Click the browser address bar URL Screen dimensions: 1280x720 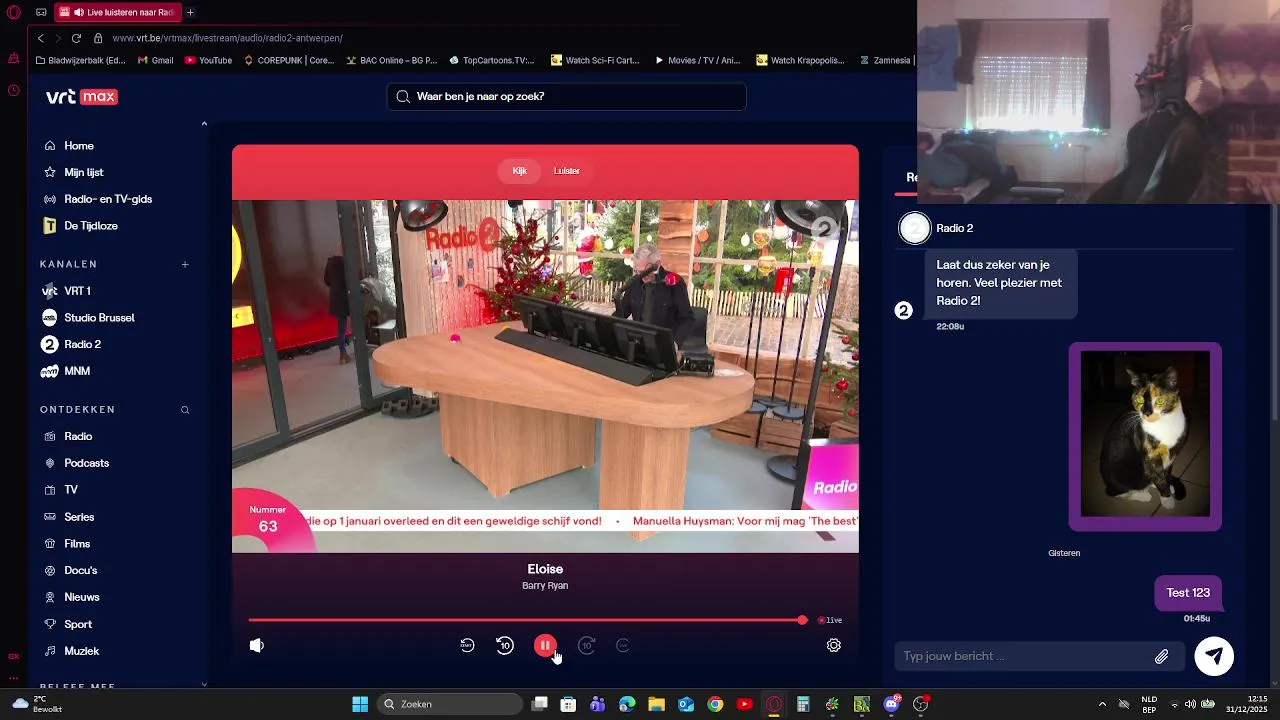[228, 38]
